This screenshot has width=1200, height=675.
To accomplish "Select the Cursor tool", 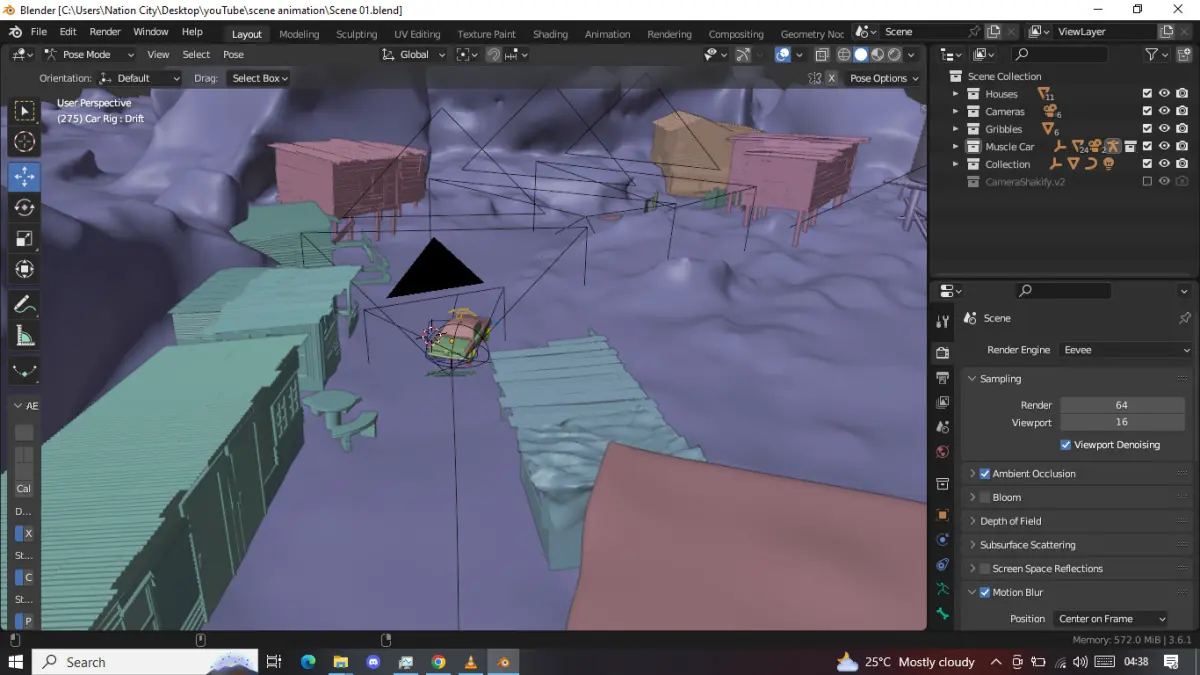I will click(24, 142).
